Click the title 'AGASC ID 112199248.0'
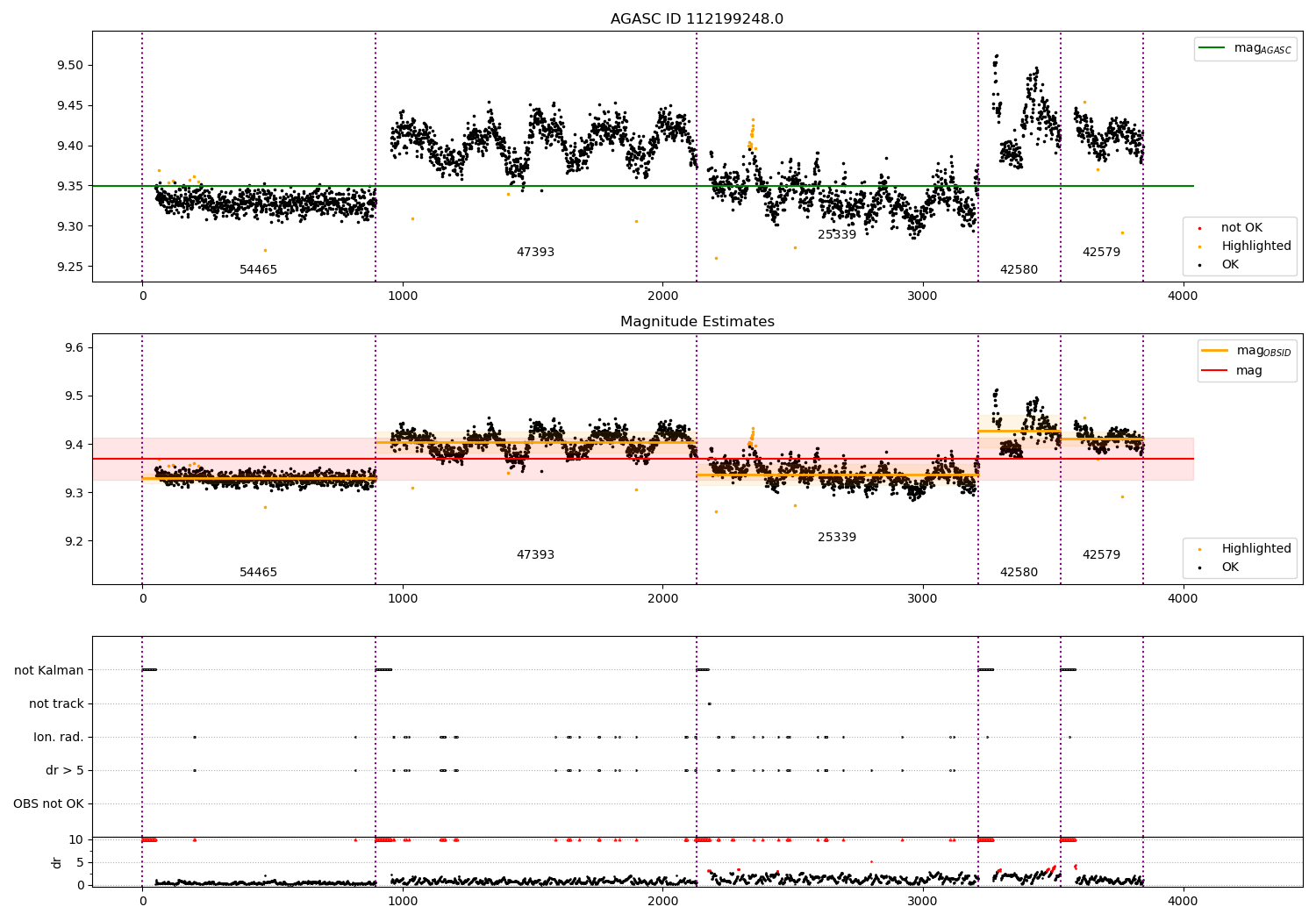This screenshot has height=921, width=1316. (697, 19)
